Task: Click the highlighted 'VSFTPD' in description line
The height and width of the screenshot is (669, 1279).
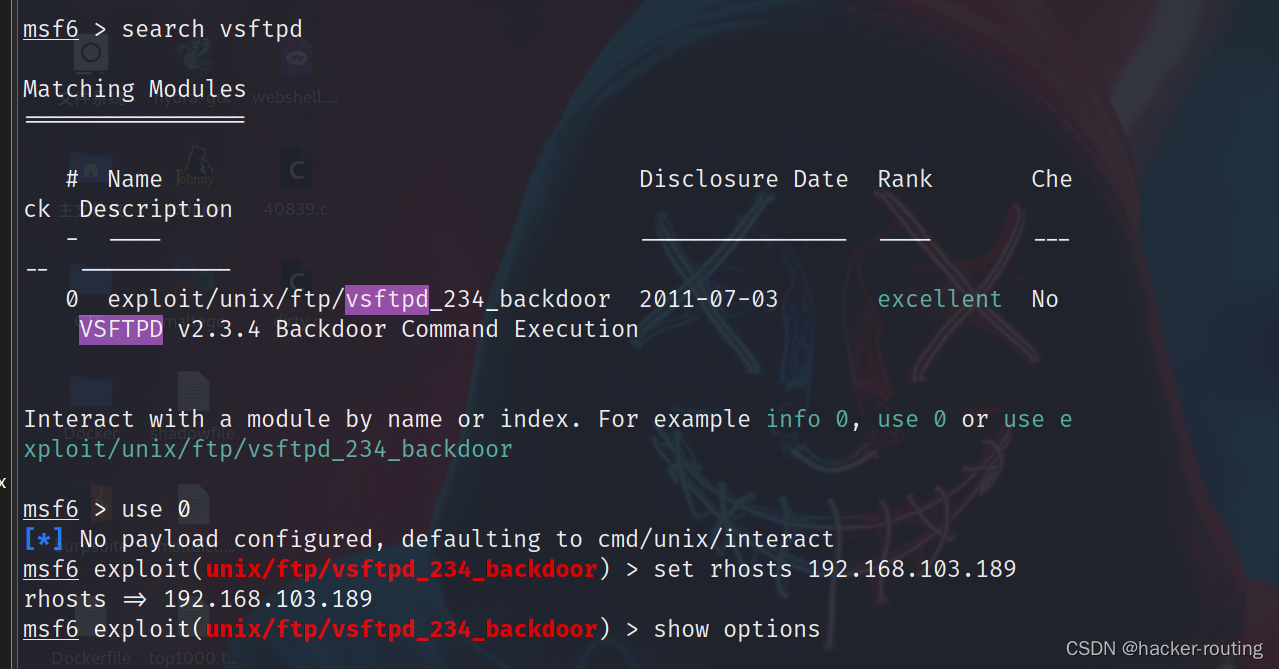Action: pyautogui.click(x=121, y=329)
